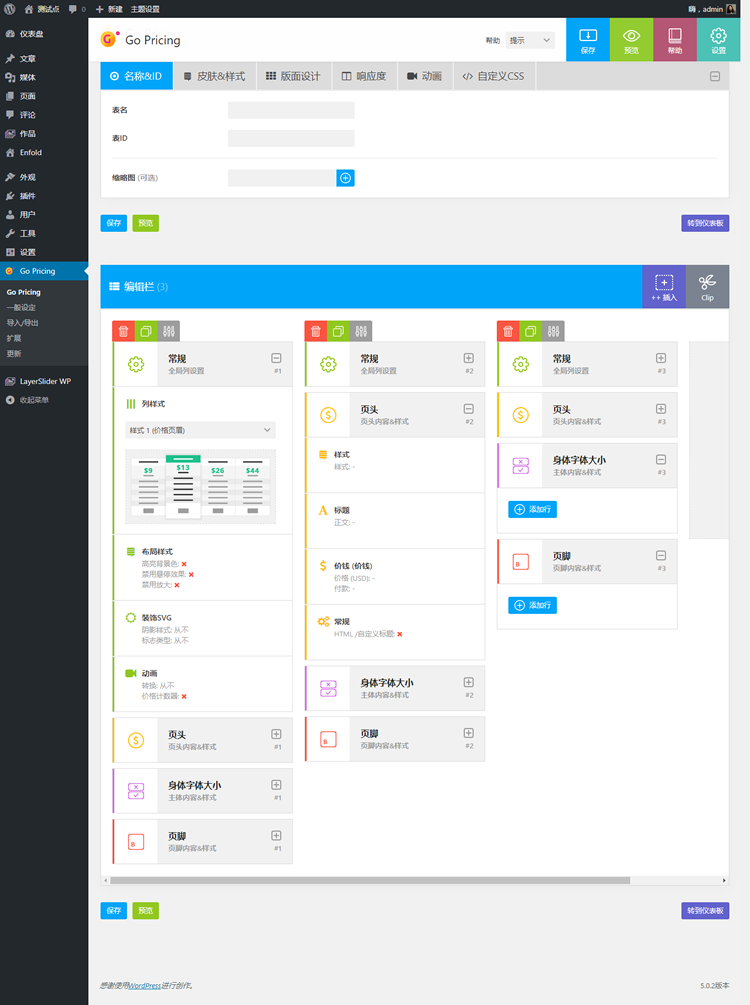750x1005 pixels.
Task: Add thumbnail with blue plus button
Action: (x=346, y=178)
